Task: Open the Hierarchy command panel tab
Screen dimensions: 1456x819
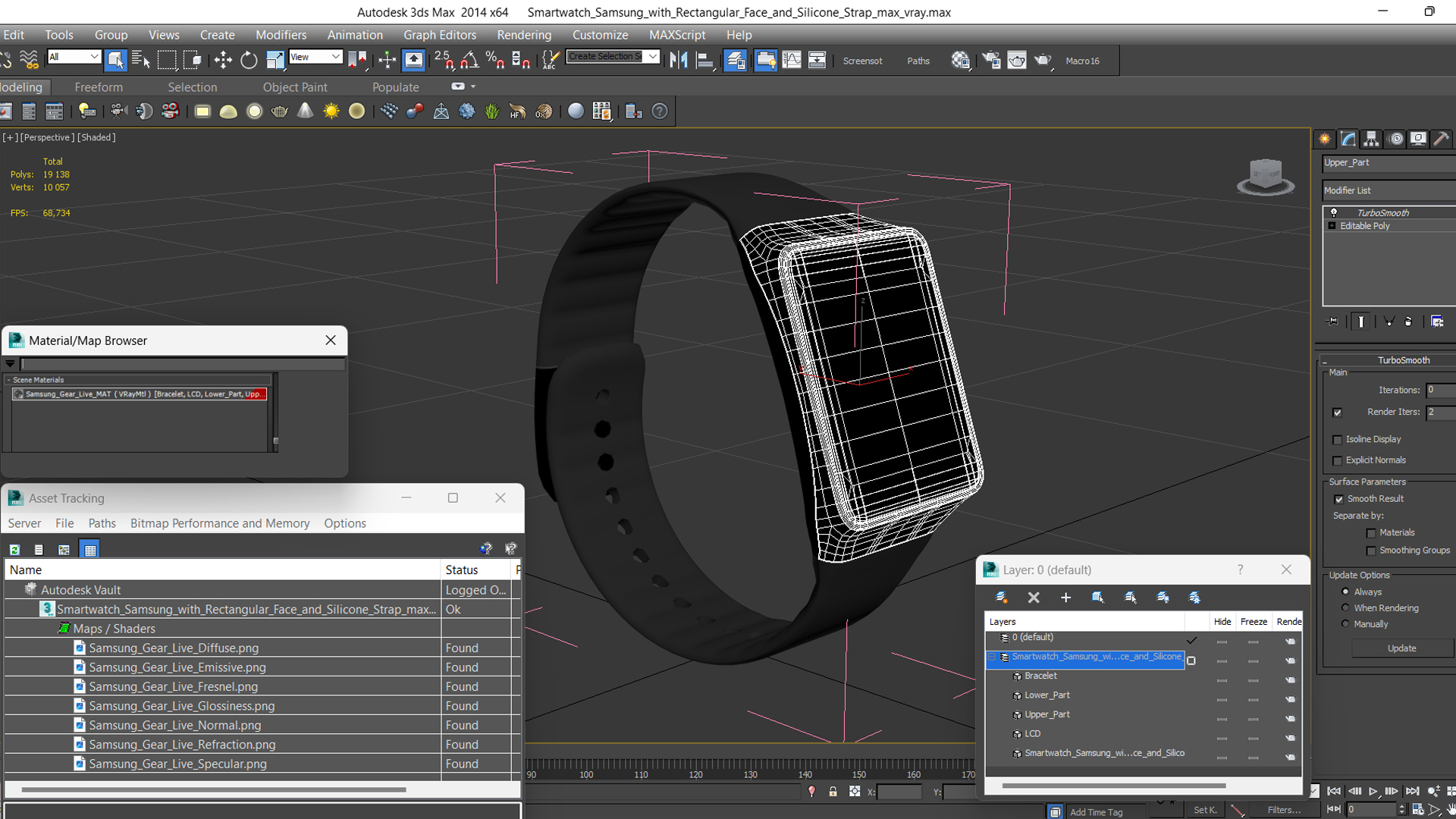Action: (x=1371, y=139)
